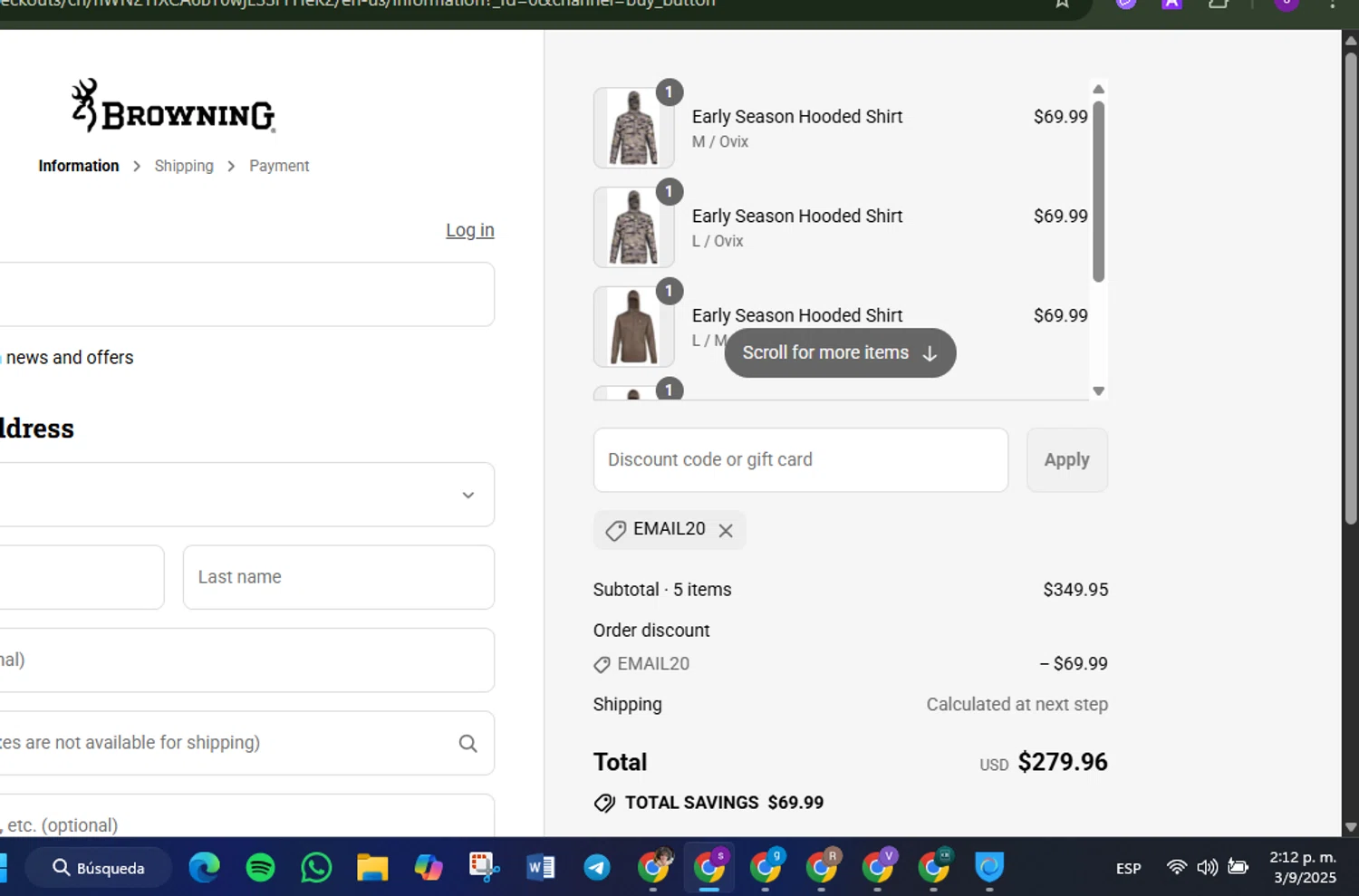Open the blue shield app in taskbar

(x=989, y=868)
